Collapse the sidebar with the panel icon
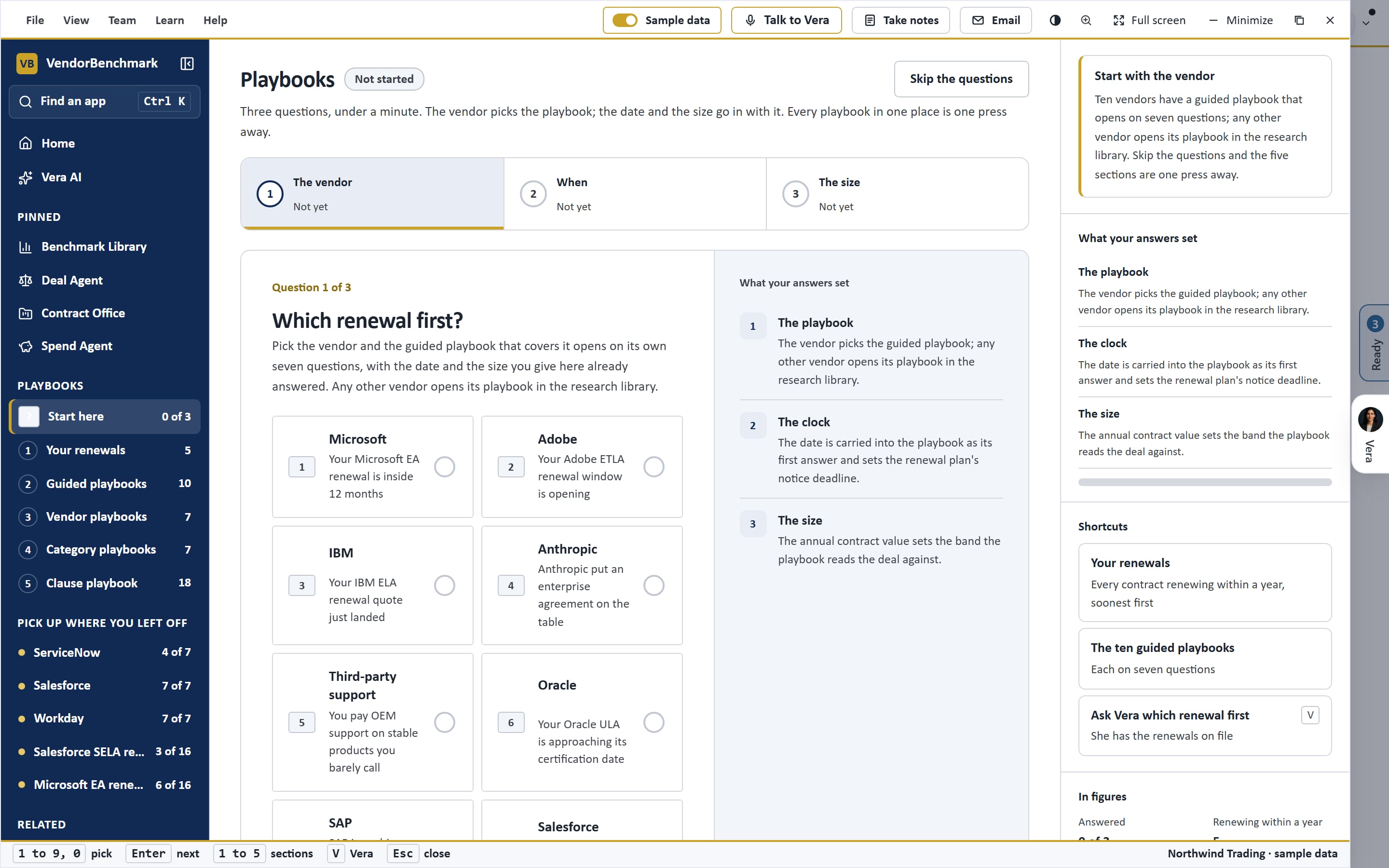This screenshot has width=1389, height=868. (187, 63)
